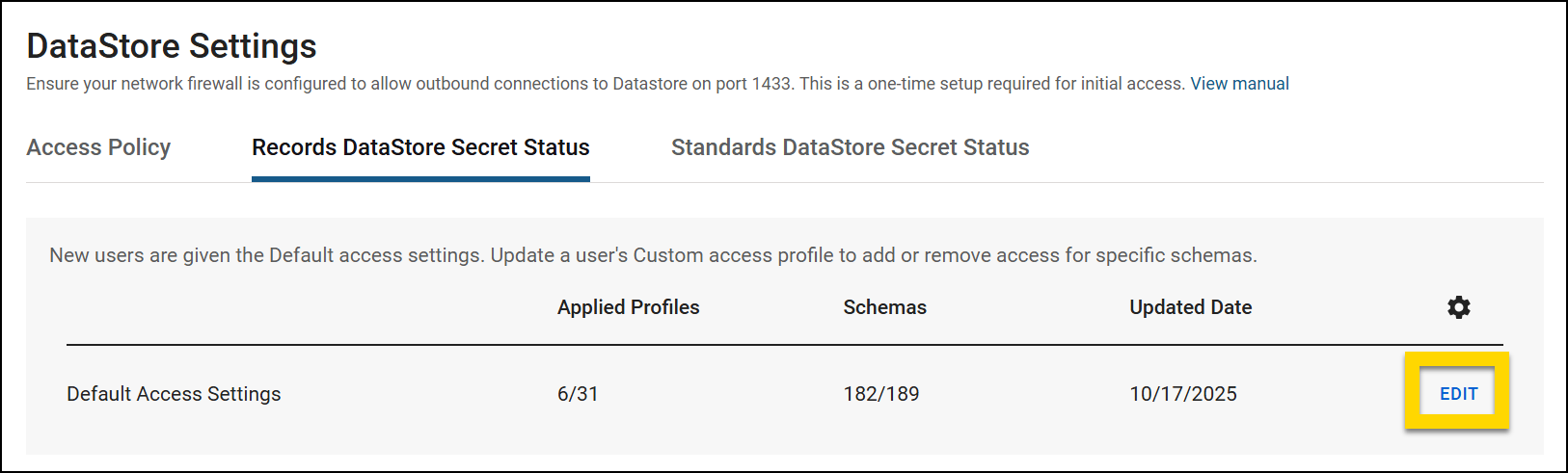The height and width of the screenshot is (473, 1568).
Task: Select Records DataStore Secret Status tab
Action: (420, 147)
